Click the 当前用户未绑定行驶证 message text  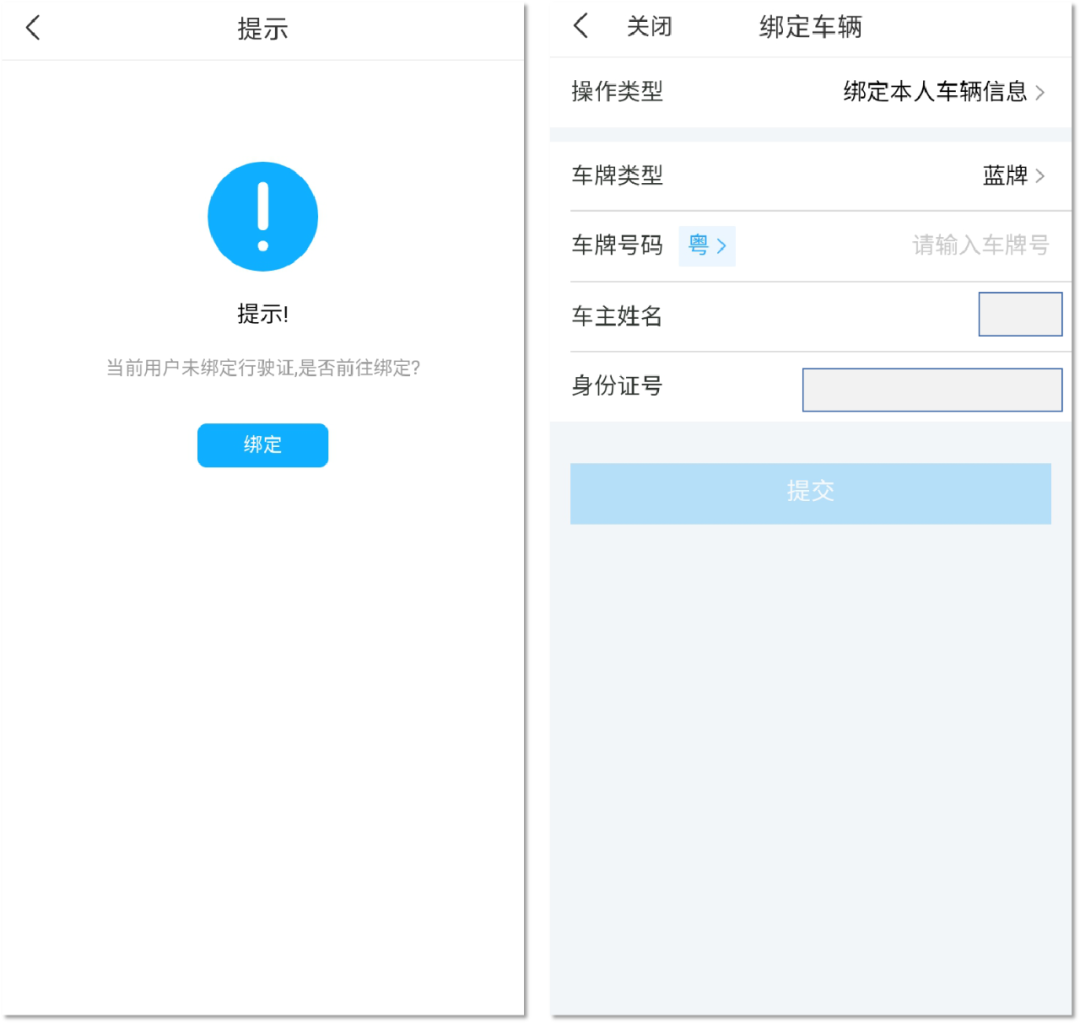point(262,368)
